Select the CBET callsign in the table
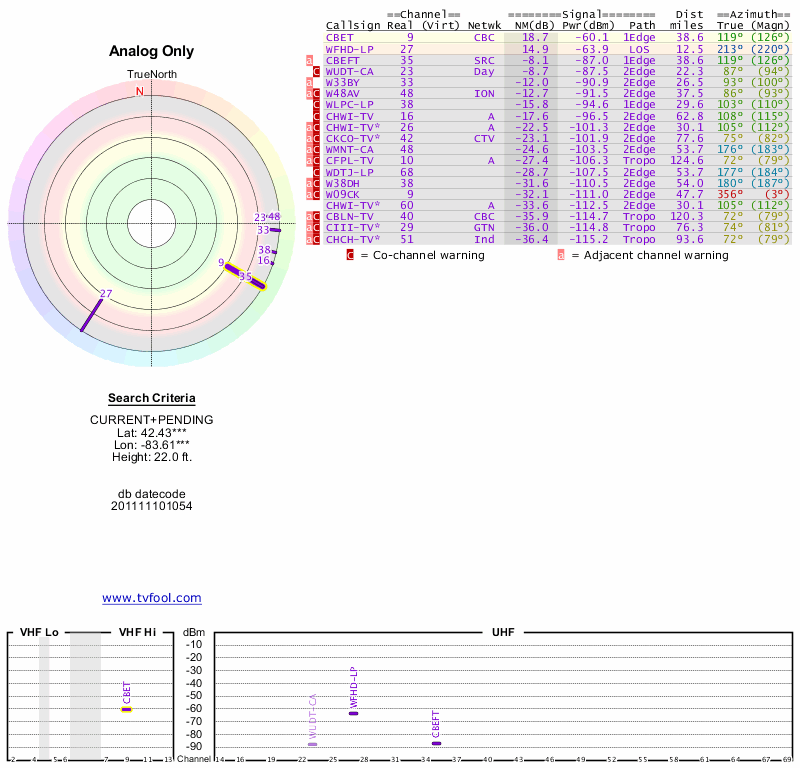Screen dimensions: 800x768 coord(340,37)
